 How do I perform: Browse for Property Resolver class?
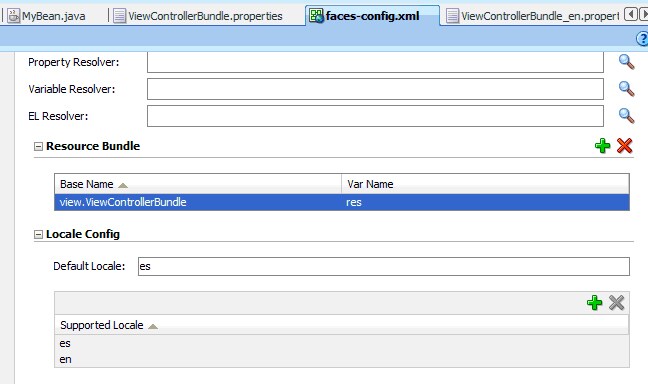[x=626, y=62]
